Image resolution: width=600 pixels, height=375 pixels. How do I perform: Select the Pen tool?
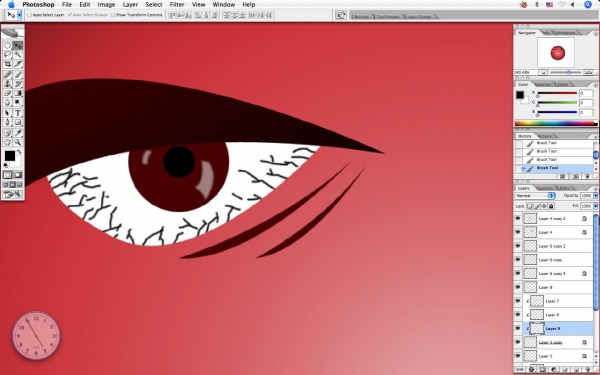click(x=7, y=122)
